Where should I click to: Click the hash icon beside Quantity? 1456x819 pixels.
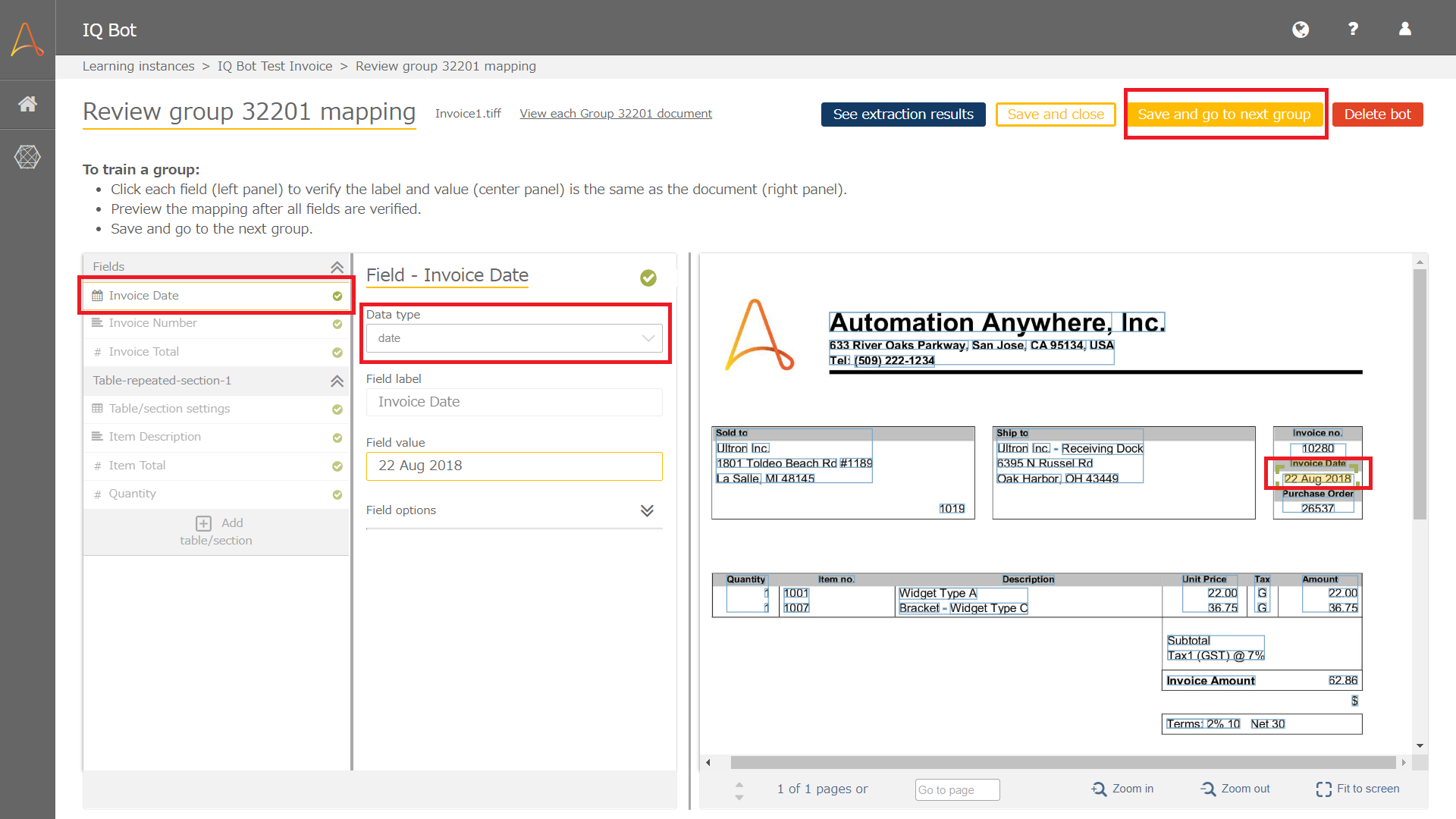pyautogui.click(x=97, y=494)
